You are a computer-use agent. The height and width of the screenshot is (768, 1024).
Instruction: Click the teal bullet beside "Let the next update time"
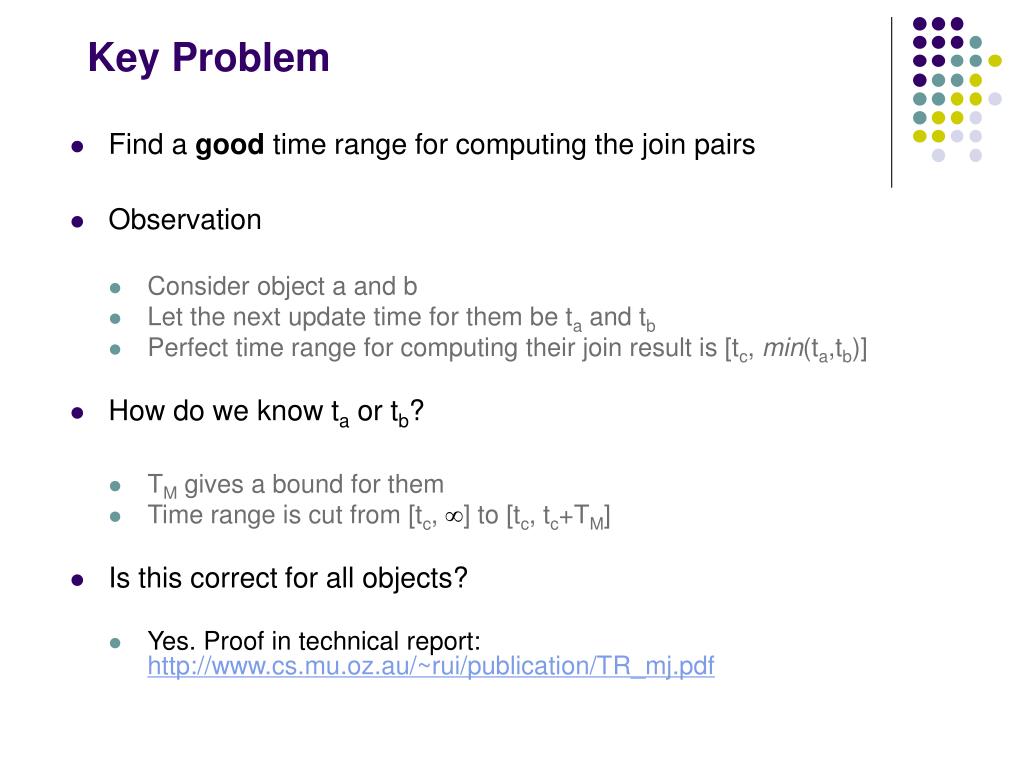click(x=116, y=319)
